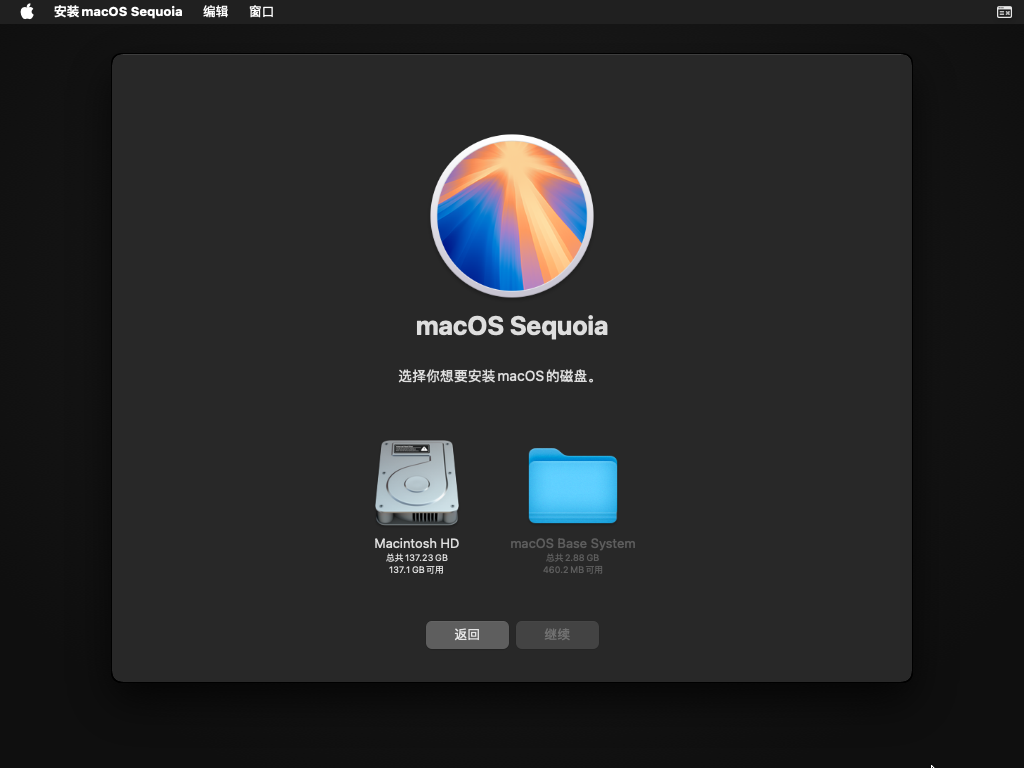Click the macOS Base System label

(x=573, y=543)
